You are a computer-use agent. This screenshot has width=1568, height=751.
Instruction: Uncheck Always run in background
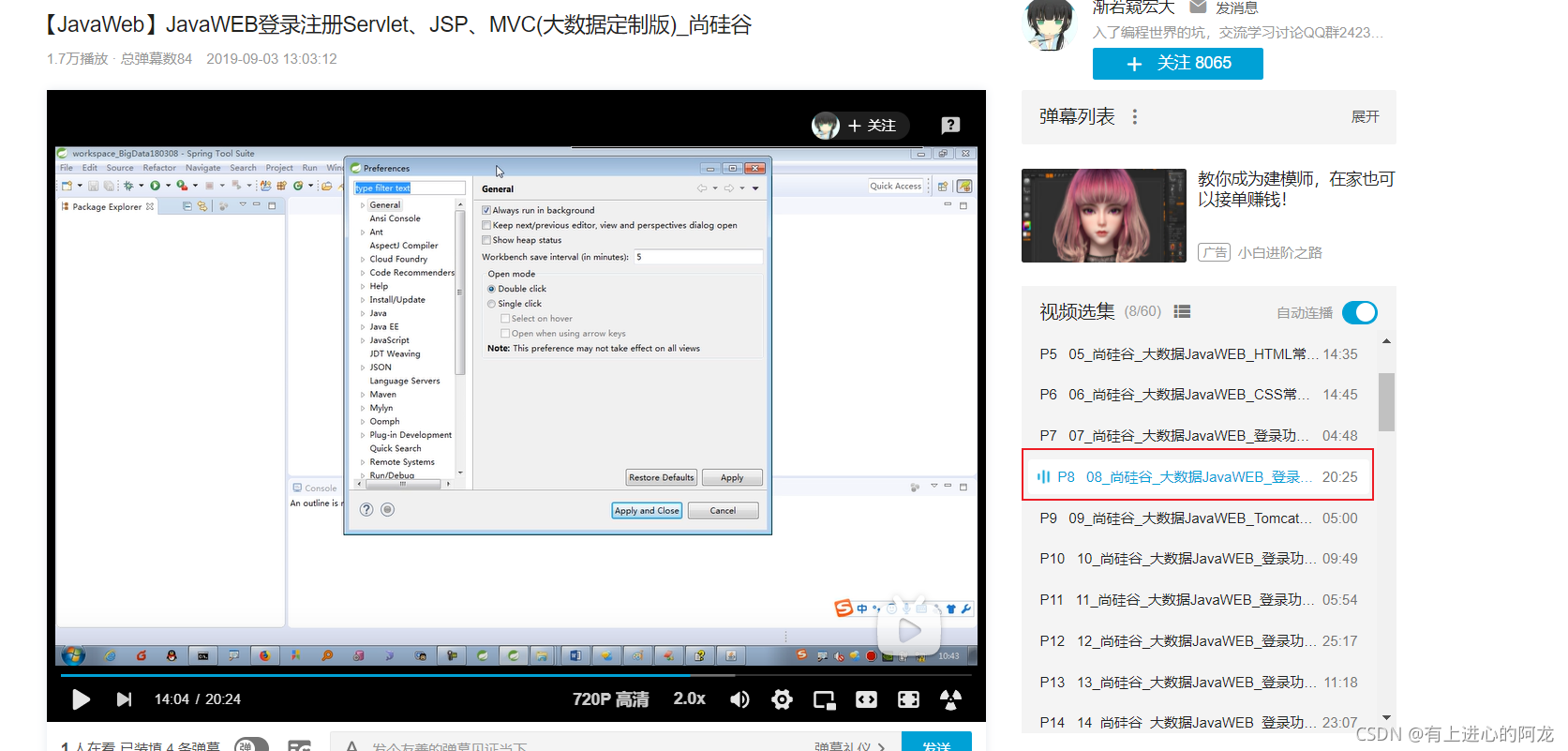485,210
